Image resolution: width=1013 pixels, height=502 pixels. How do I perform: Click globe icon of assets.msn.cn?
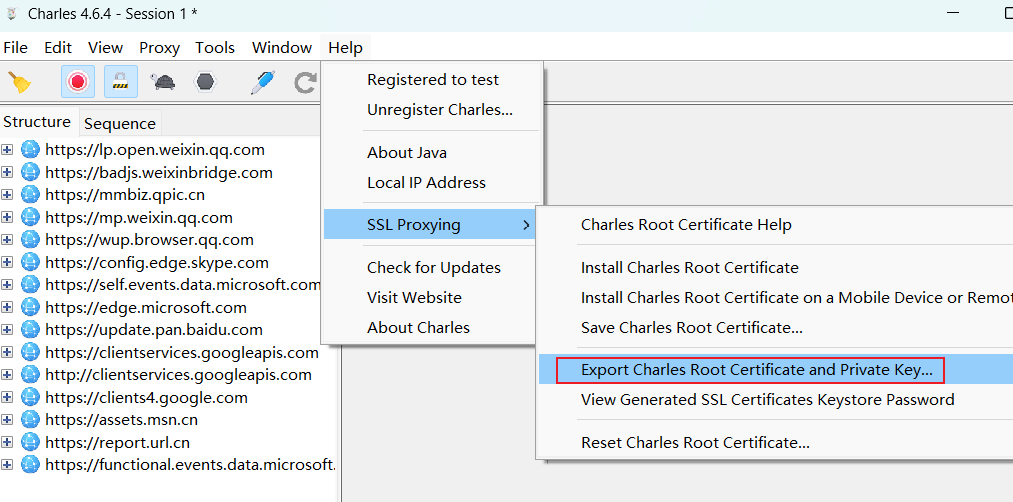coord(30,420)
